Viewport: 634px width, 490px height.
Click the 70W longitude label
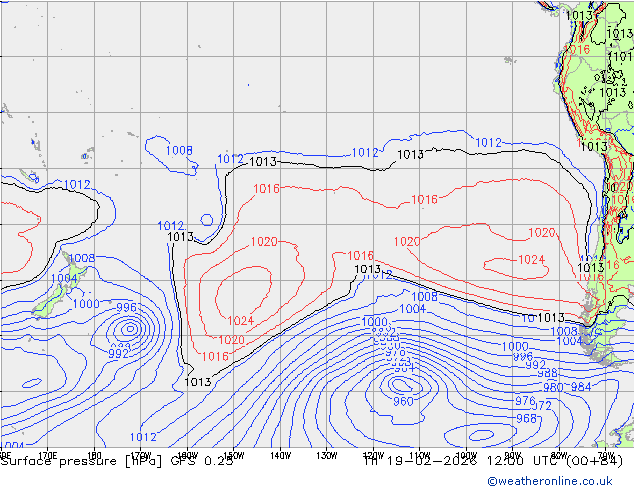pos(606,455)
